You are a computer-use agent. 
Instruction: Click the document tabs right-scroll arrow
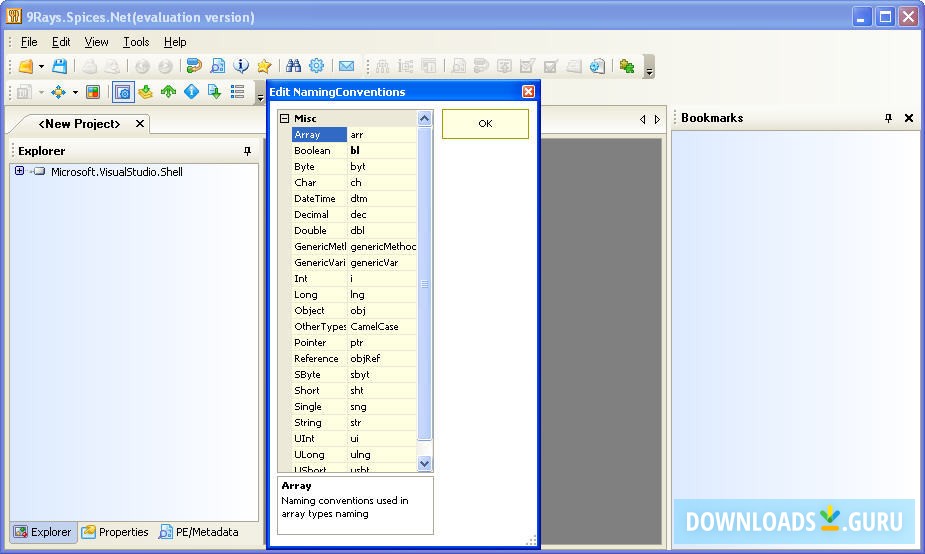click(657, 119)
